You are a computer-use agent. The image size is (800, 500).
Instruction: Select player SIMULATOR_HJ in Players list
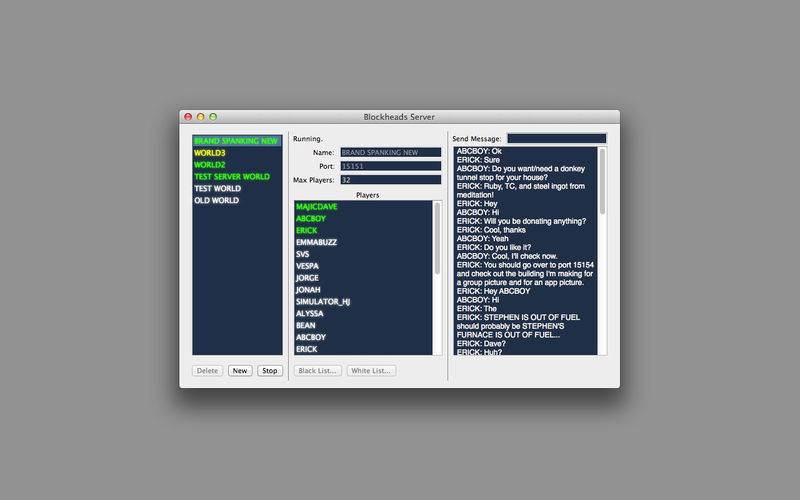pyautogui.click(x=323, y=301)
